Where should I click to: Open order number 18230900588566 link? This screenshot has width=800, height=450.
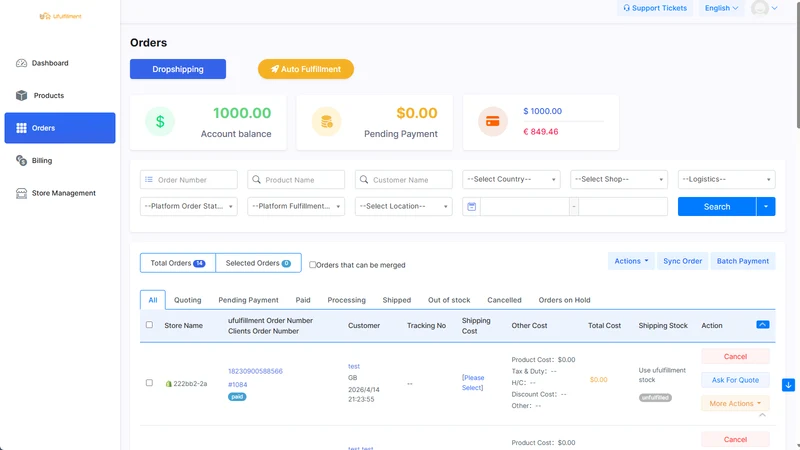coord(255,371)
